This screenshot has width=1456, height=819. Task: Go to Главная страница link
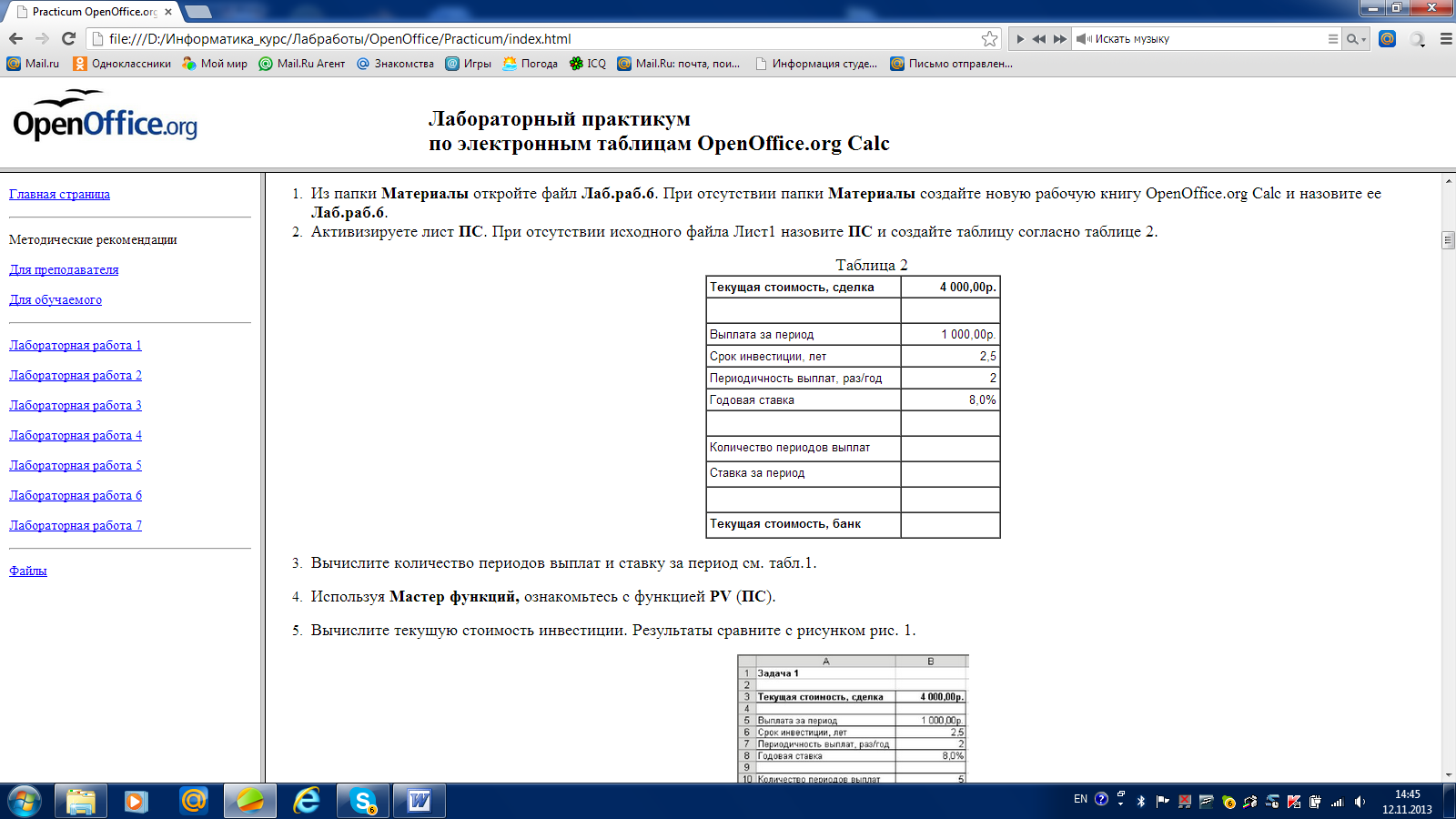pyautogui.click(x=59, y=194)
